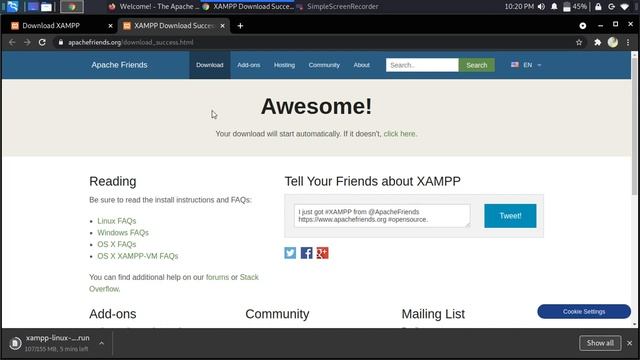Click the 10:20 PM clock in panel
640x360 pixels.
[519, 7]
